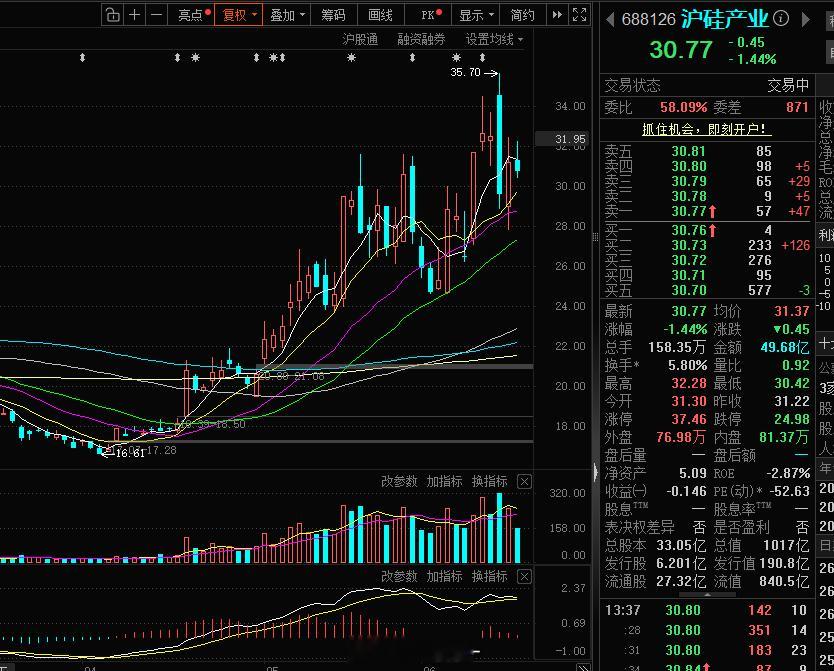
Task: Open info icon beside 沪硅产业
Action: 781,19
